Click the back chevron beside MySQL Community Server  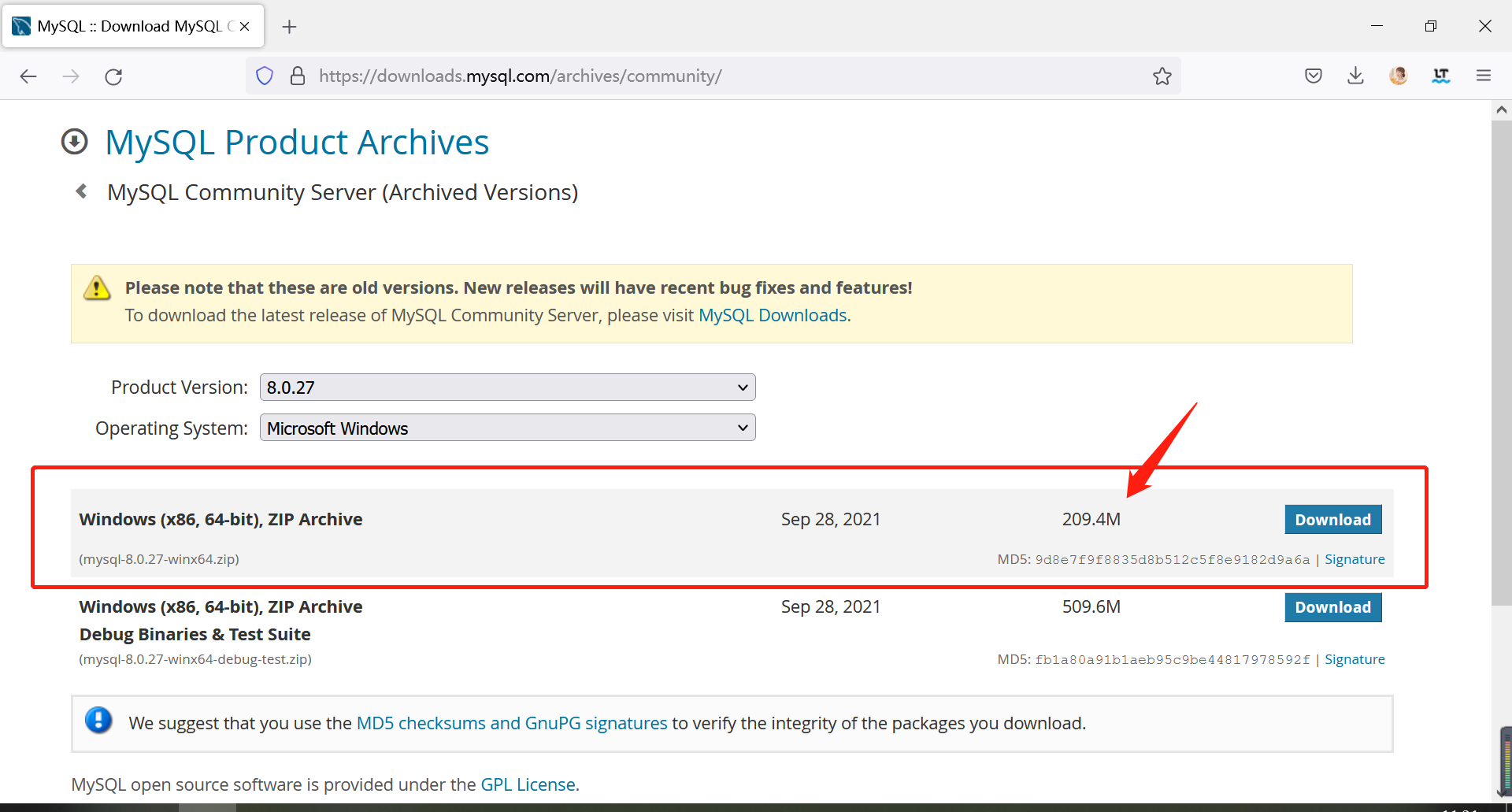click(x=81, y=191)
